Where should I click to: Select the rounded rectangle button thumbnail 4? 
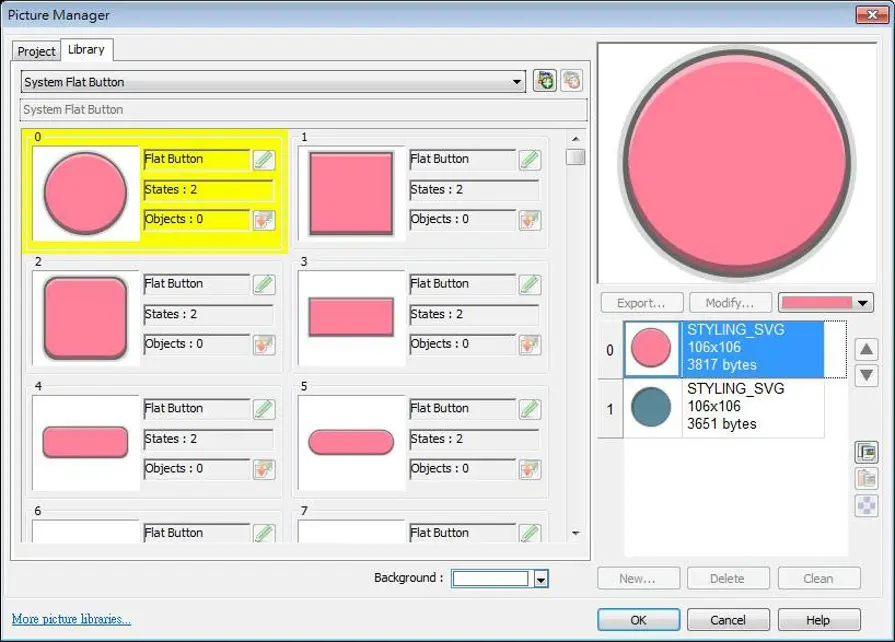pos(86,443)
